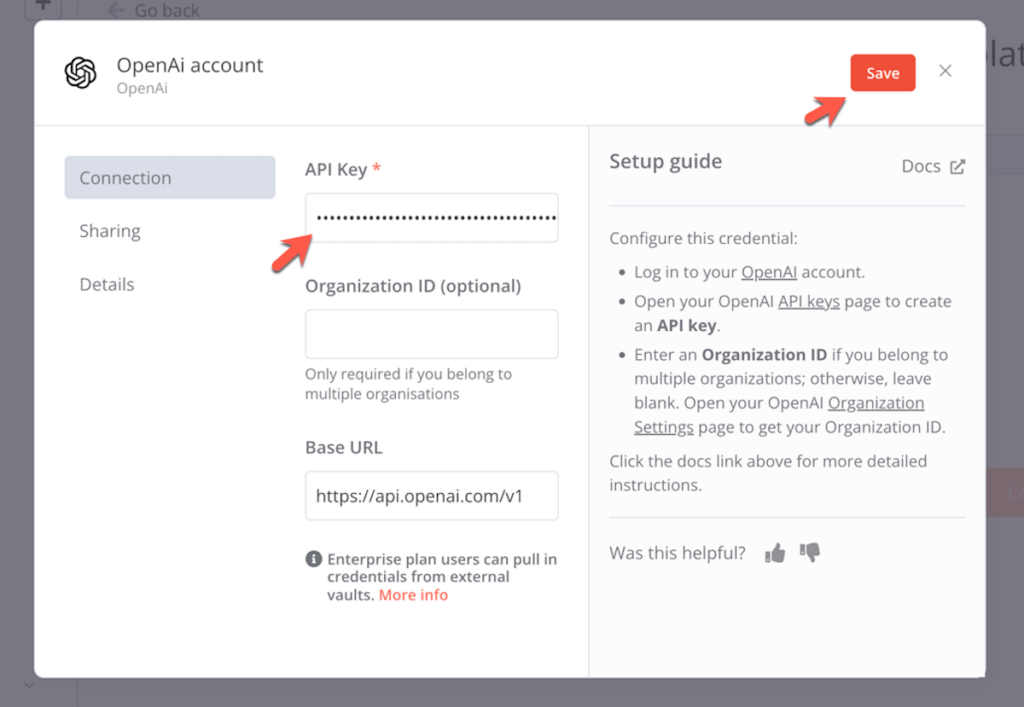Open the Organization Settings link
The image size is (1024, 707).
[x=876, y=402]
